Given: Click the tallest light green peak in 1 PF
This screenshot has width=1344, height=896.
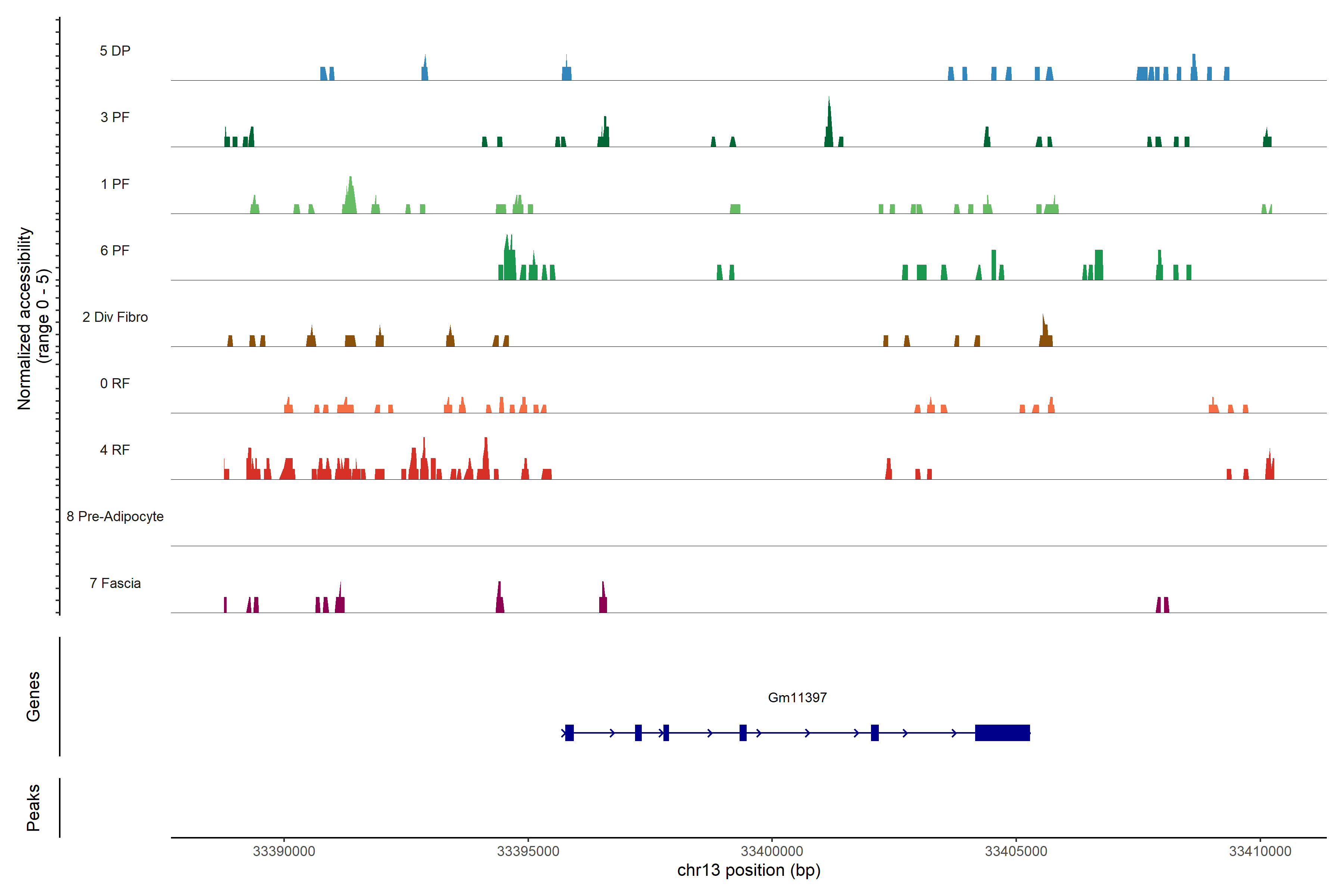Looking at the screenshot, I should tap(350, 197).
